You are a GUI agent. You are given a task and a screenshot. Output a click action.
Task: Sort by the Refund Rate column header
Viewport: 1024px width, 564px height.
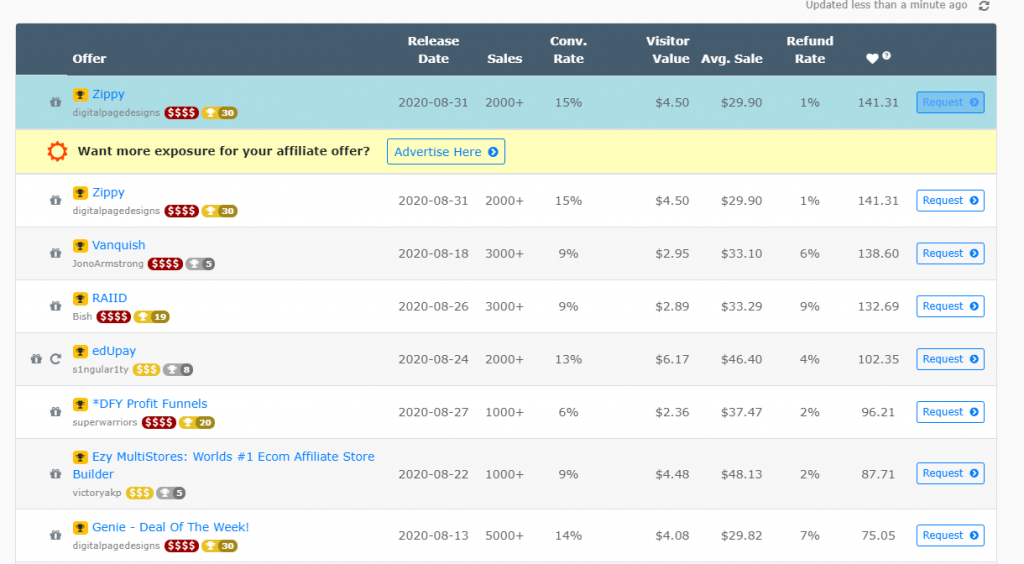[x=809, y=50]
